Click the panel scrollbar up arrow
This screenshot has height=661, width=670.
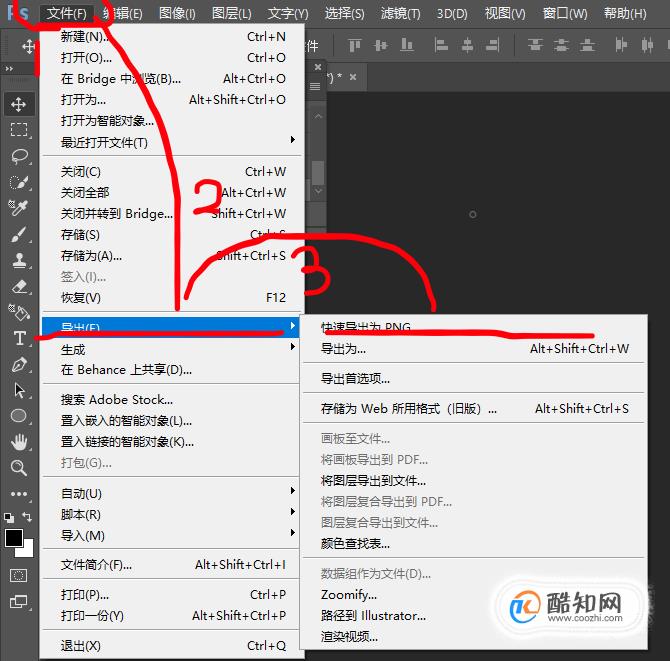point(318,116)
